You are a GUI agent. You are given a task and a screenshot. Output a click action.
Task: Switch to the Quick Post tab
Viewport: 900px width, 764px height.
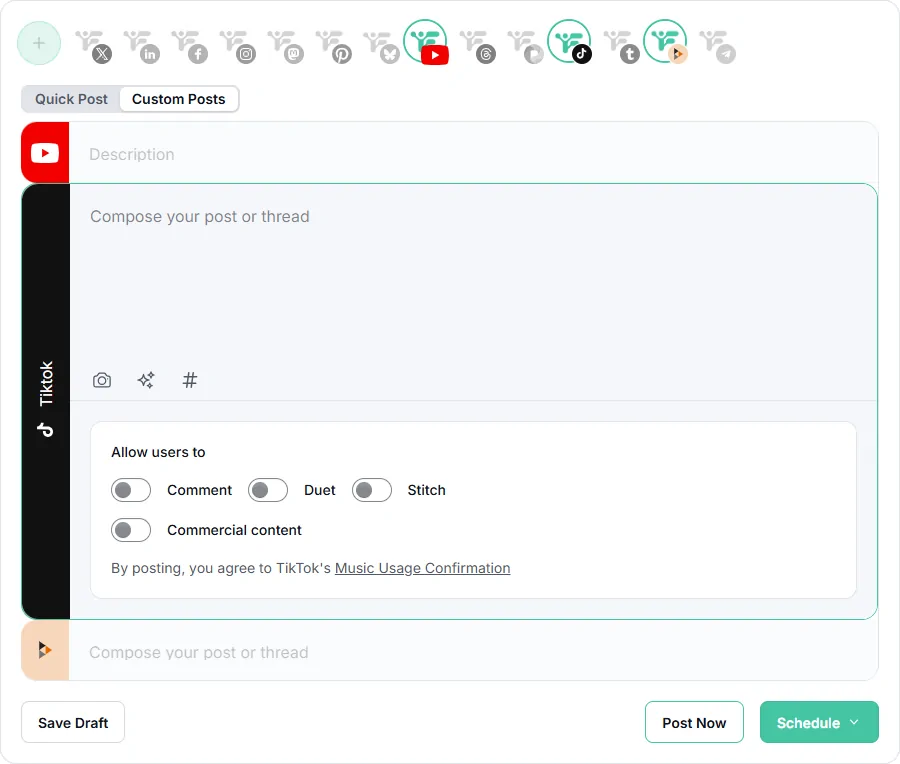[71, 99]
